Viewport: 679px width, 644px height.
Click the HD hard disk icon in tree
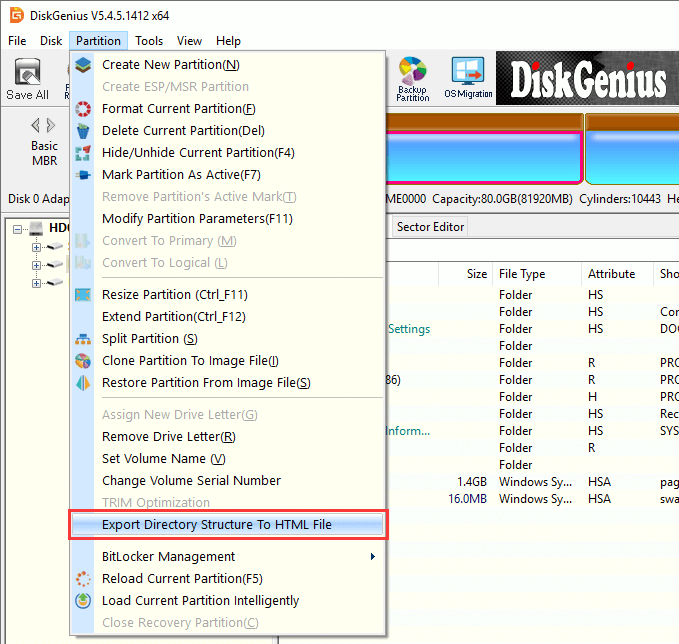pyautogui.click(x=36, y=228)
